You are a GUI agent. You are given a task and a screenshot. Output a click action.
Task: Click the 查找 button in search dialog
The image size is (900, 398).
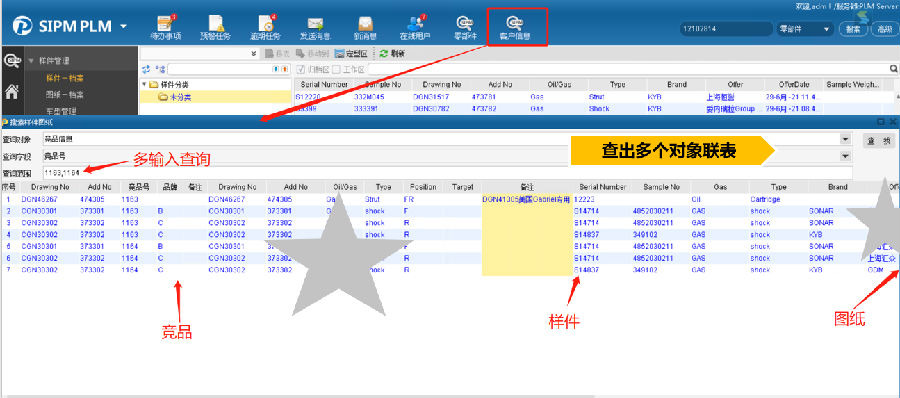coord(878,141)
